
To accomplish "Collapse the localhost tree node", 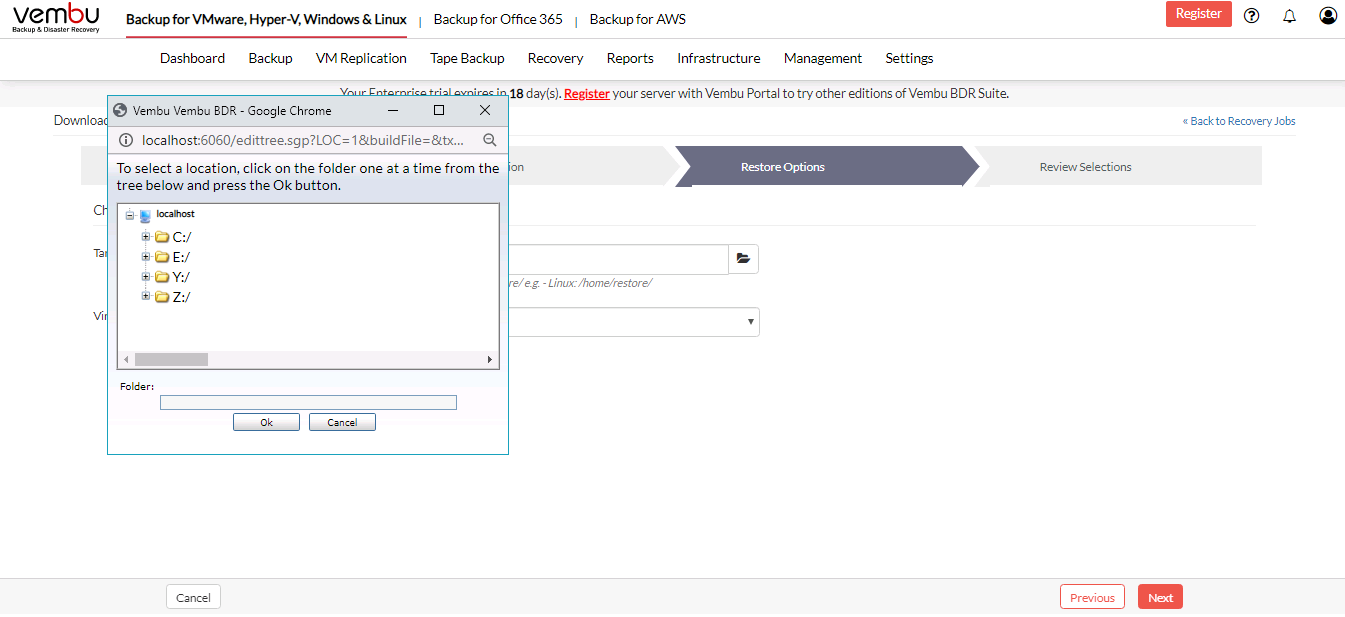I will [130, 215].
